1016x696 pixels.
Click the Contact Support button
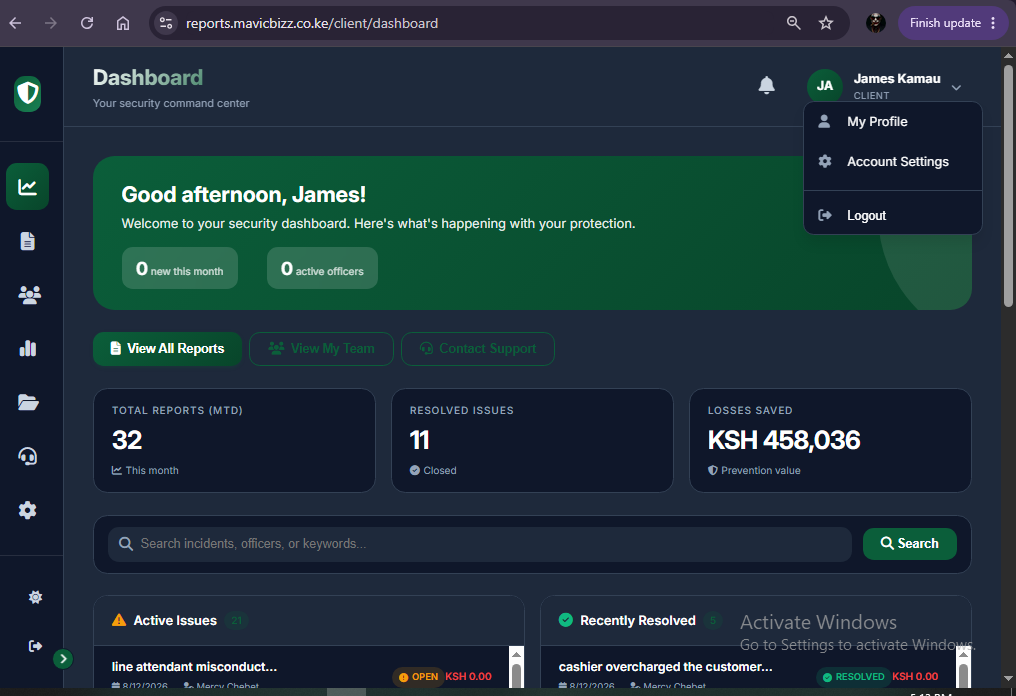[478, 349]
